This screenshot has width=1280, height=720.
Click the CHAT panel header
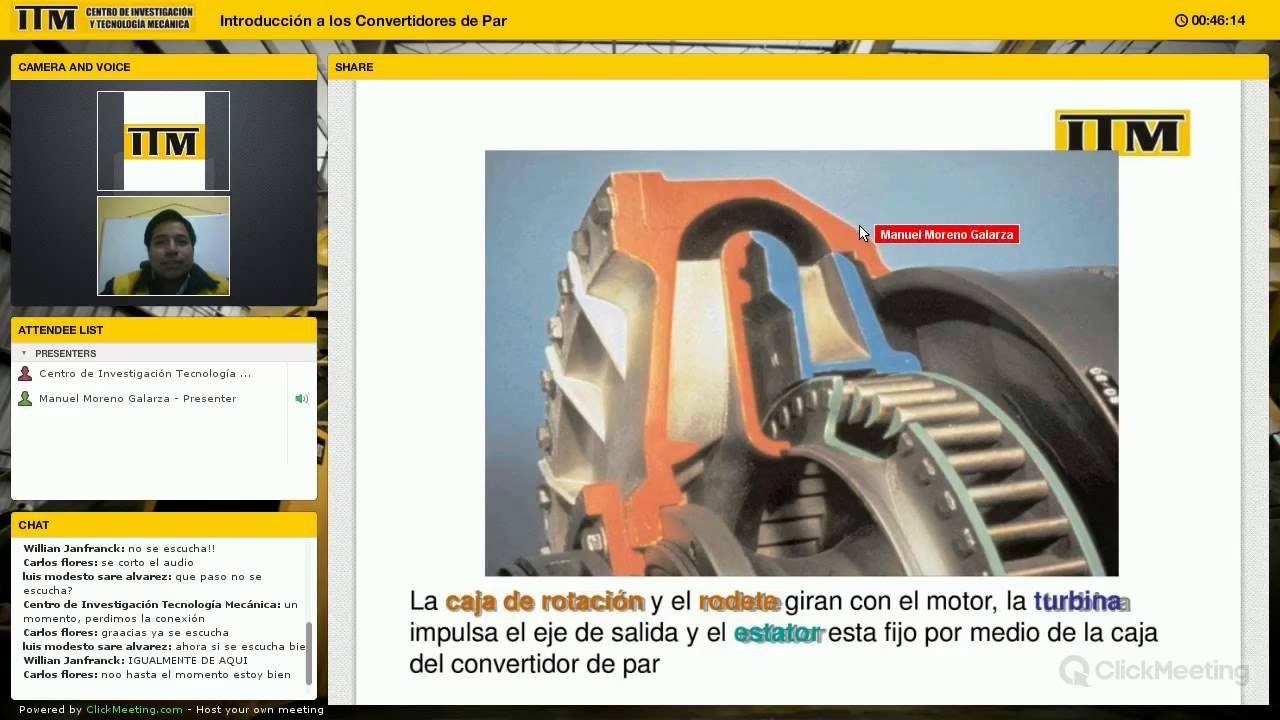pyautogui.click(x=164, y=525)
